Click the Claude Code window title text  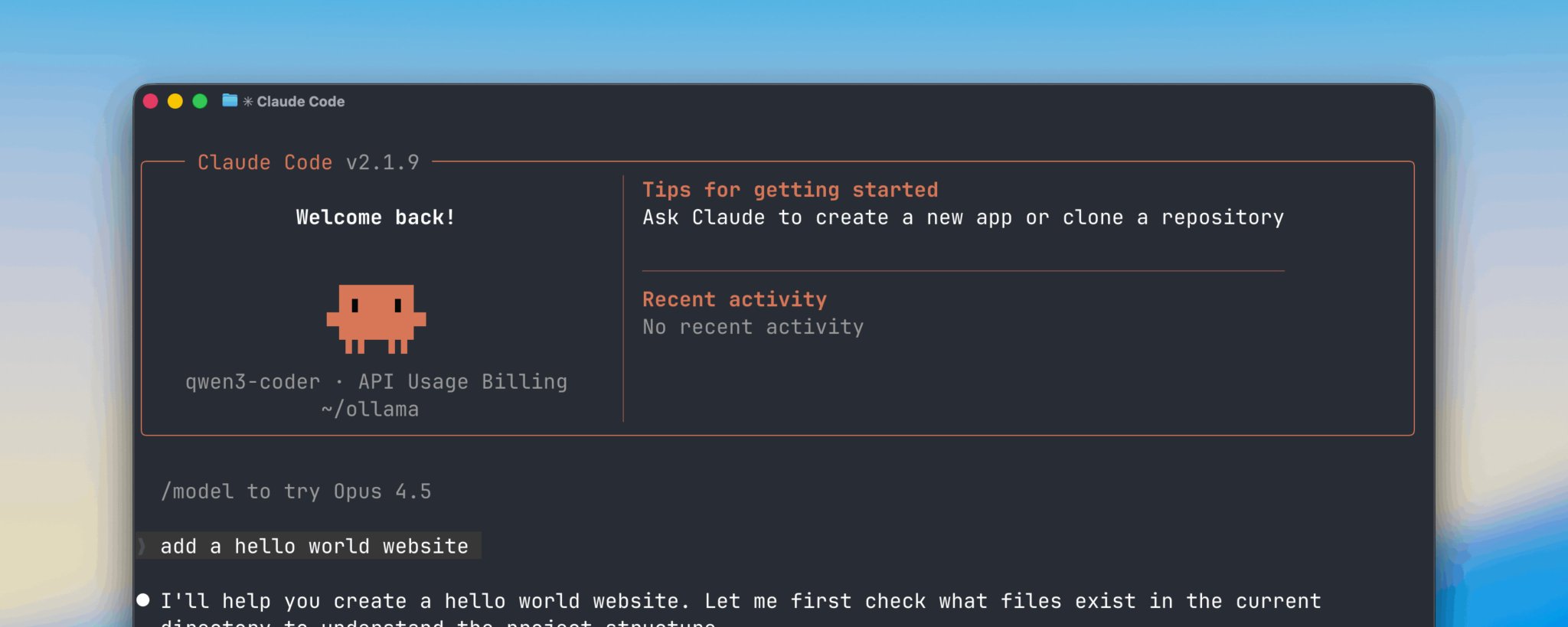tap(300, 101)
